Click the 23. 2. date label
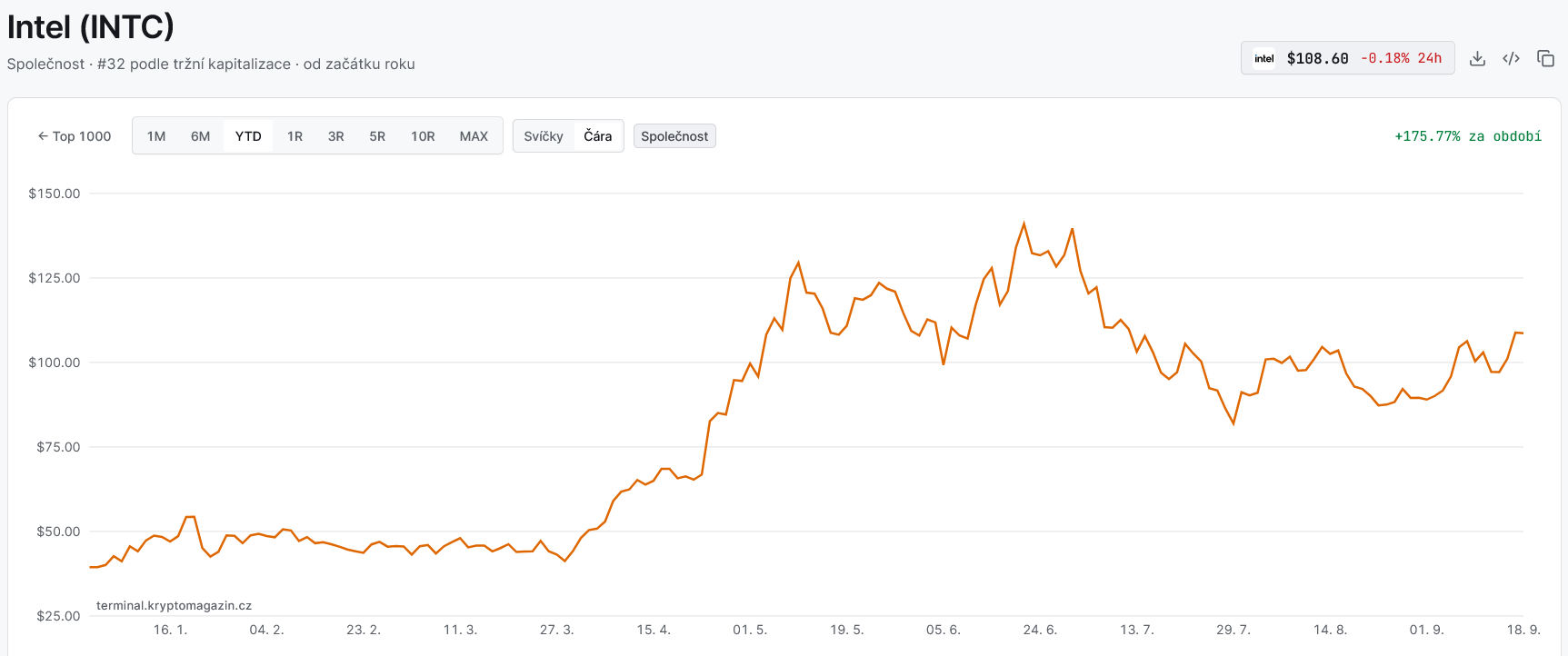Viewport: 1568px width, 656px height. [364, 630]
